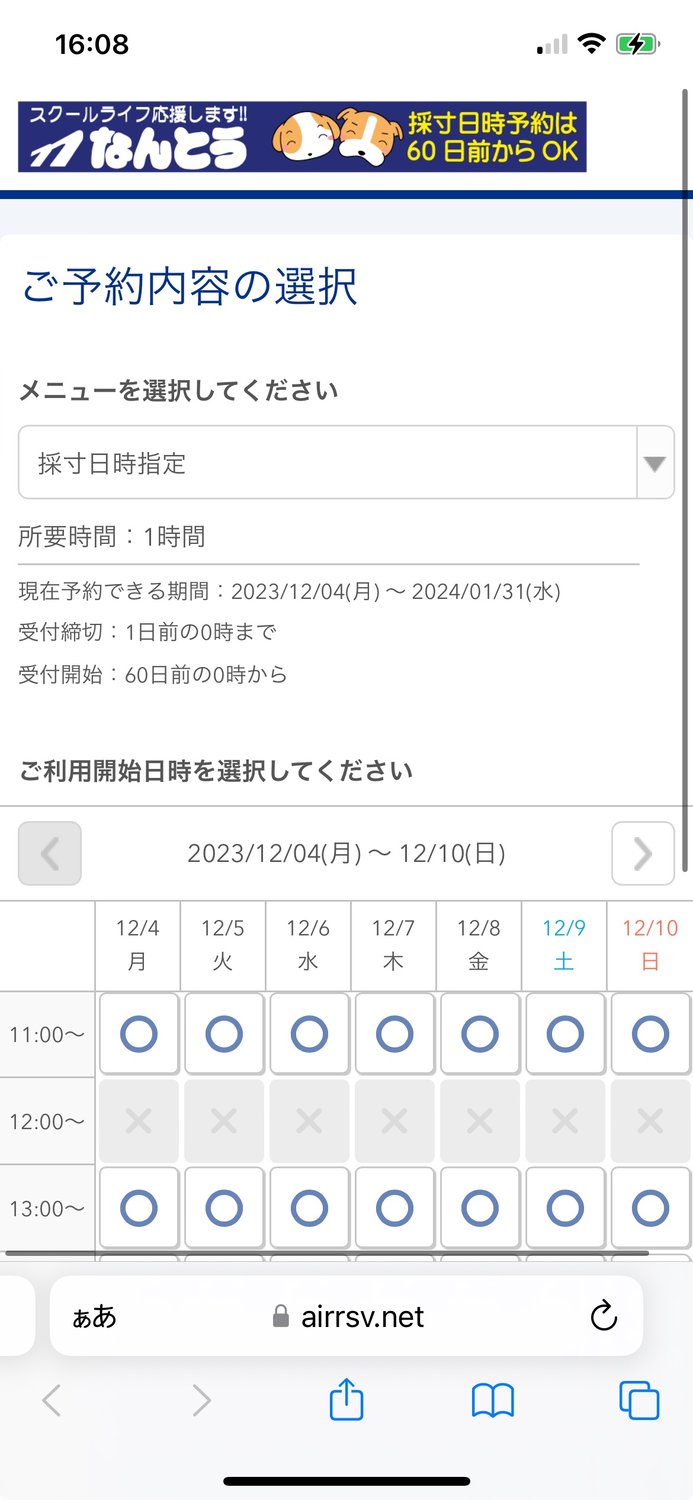Pick the 11:00 slot for Saturday 12/9

pyautogui.click(x=565, y=1034)
